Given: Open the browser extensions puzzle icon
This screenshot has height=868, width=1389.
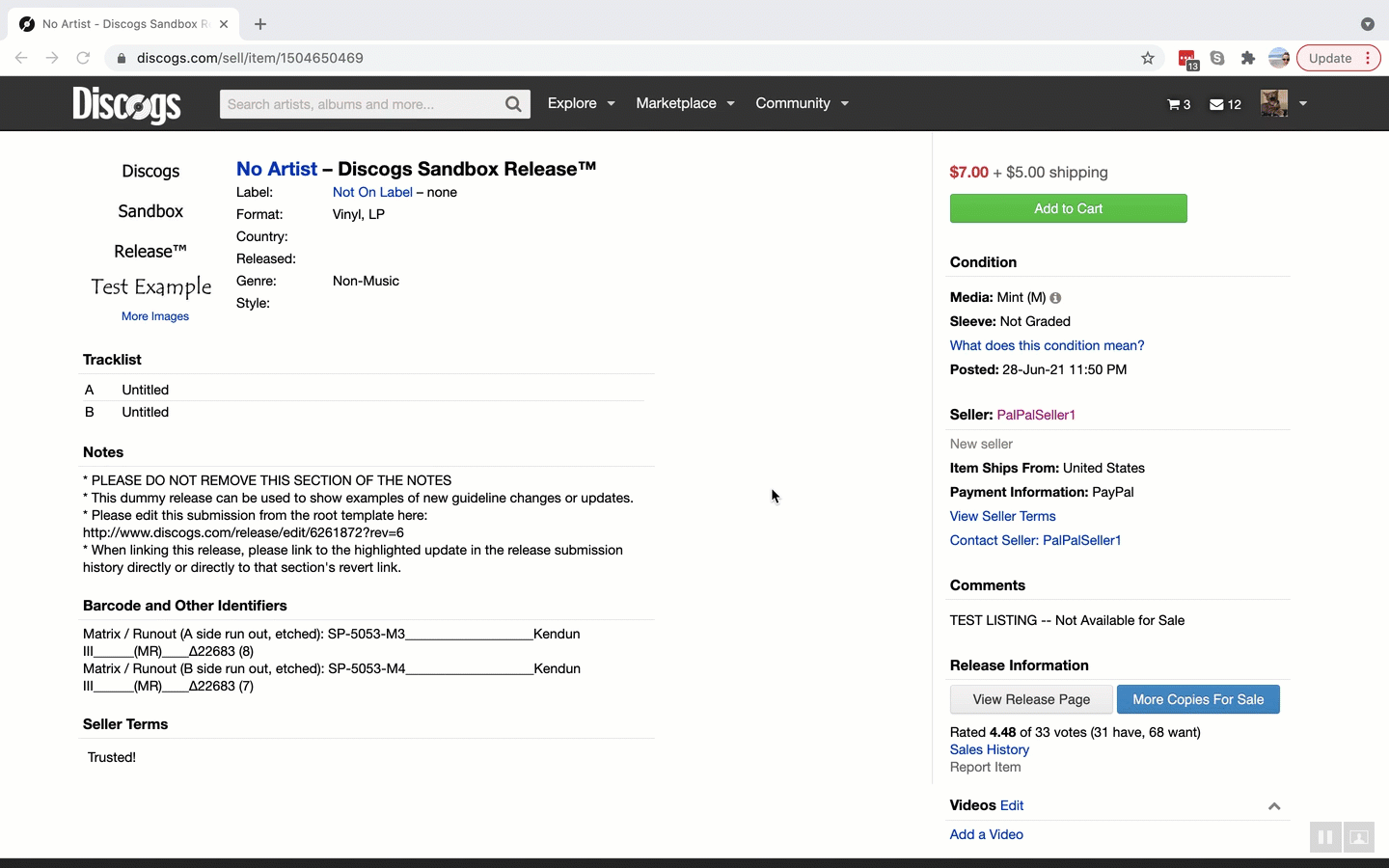Looking at the screenshot, I should tap(1247, 58).
